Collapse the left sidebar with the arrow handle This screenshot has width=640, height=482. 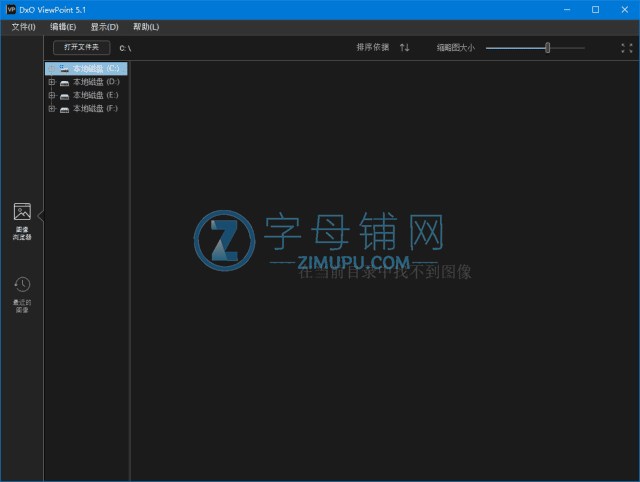click(40, 215)
